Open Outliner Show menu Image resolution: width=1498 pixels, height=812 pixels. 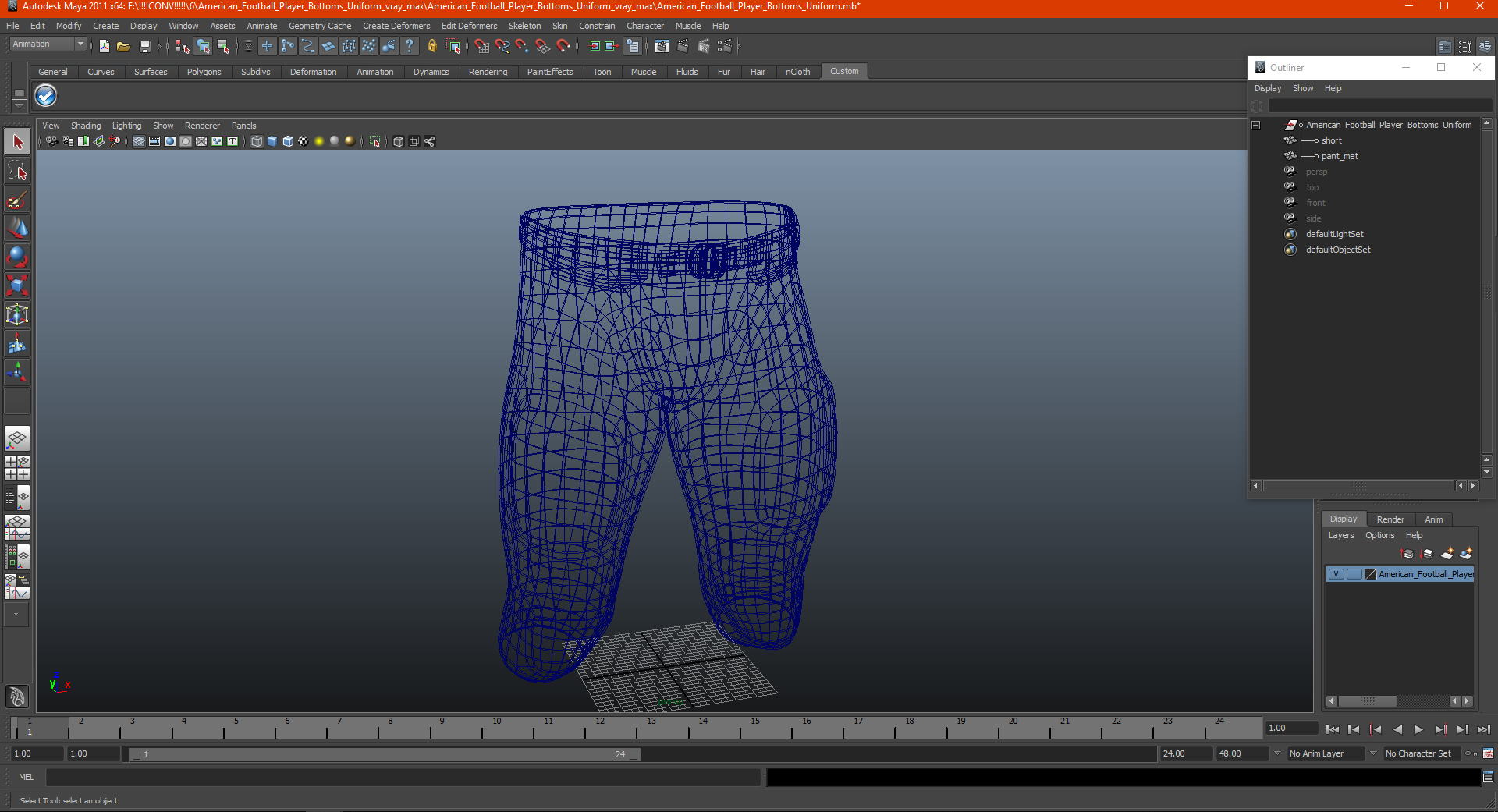click(1302, 88)
